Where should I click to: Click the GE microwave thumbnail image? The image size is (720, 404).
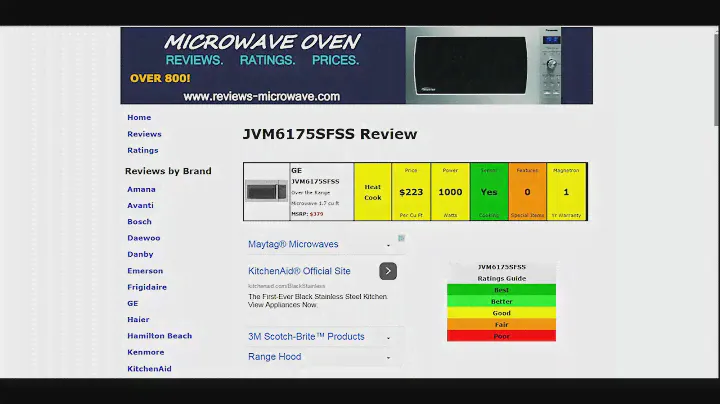pyautogui.click(x=266, y=192)
